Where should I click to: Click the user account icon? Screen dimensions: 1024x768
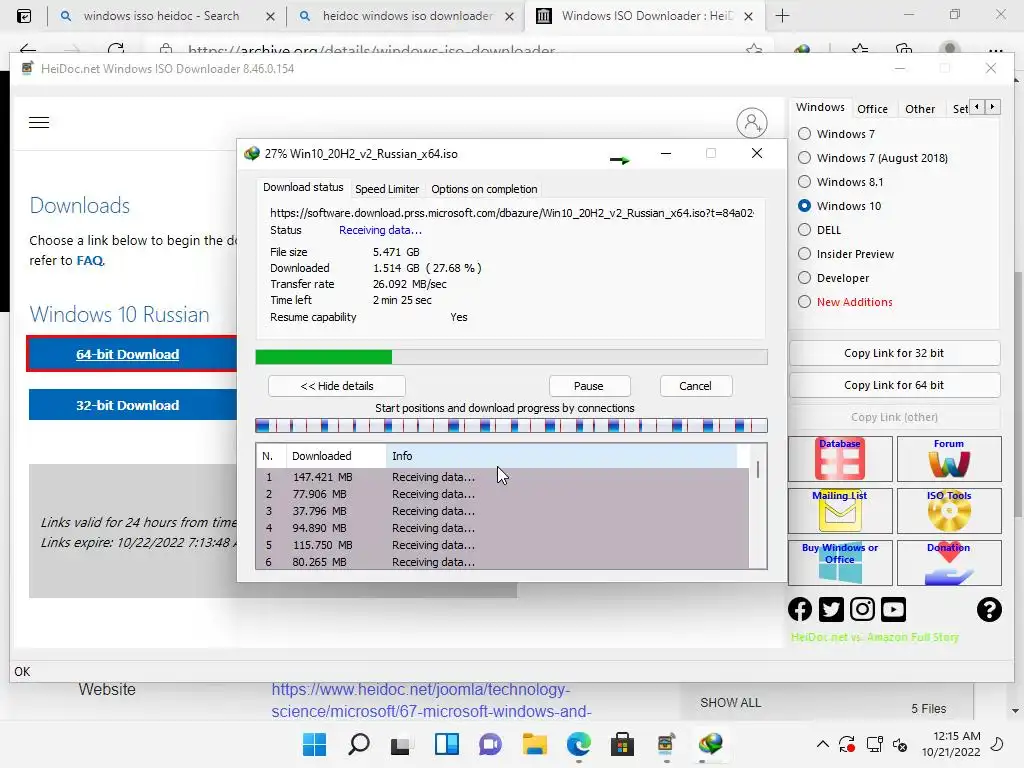(x=752, y=123)
